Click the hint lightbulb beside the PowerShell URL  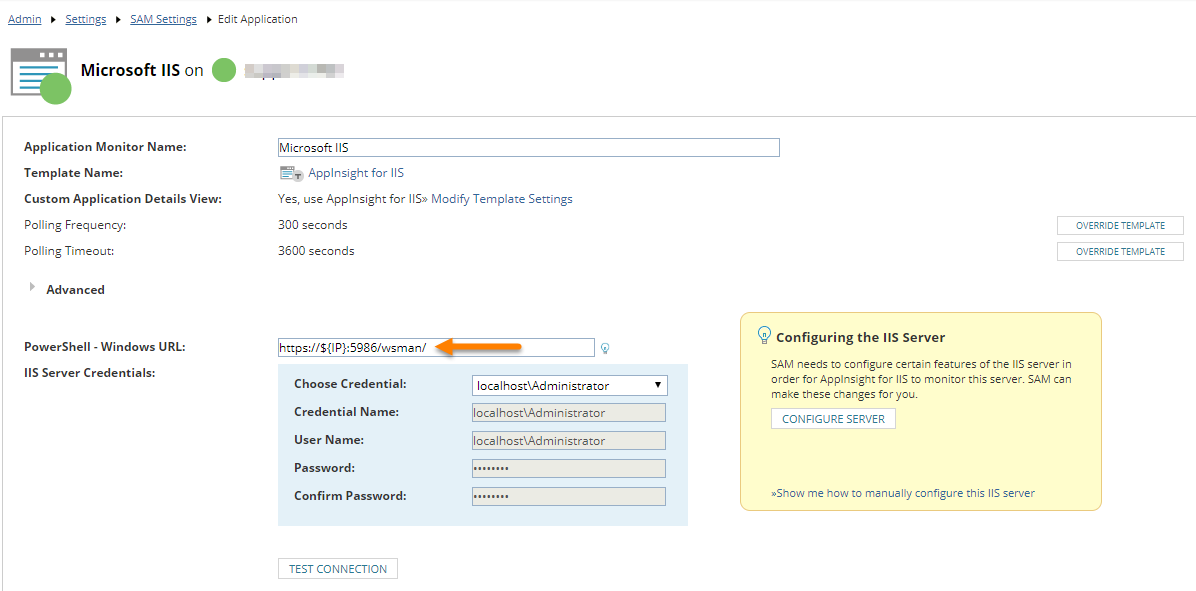[x=605, y=348]
